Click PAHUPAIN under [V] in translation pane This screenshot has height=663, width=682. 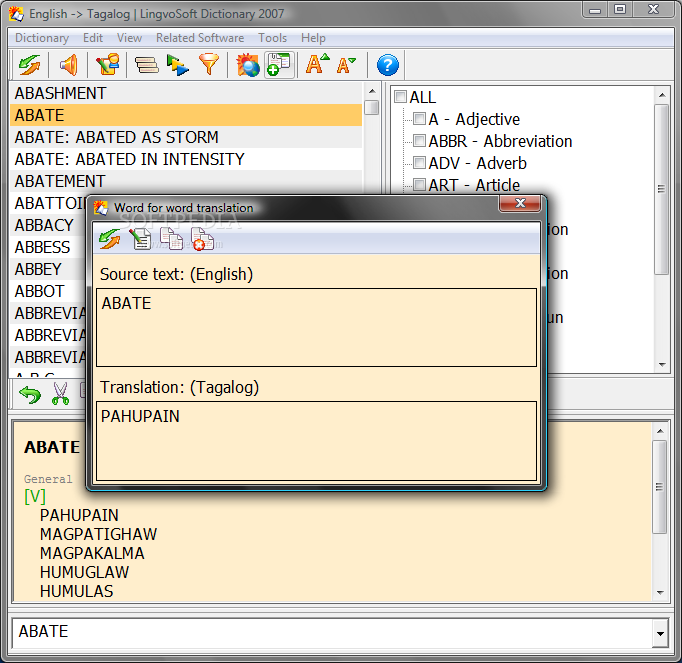click(79, 515)
